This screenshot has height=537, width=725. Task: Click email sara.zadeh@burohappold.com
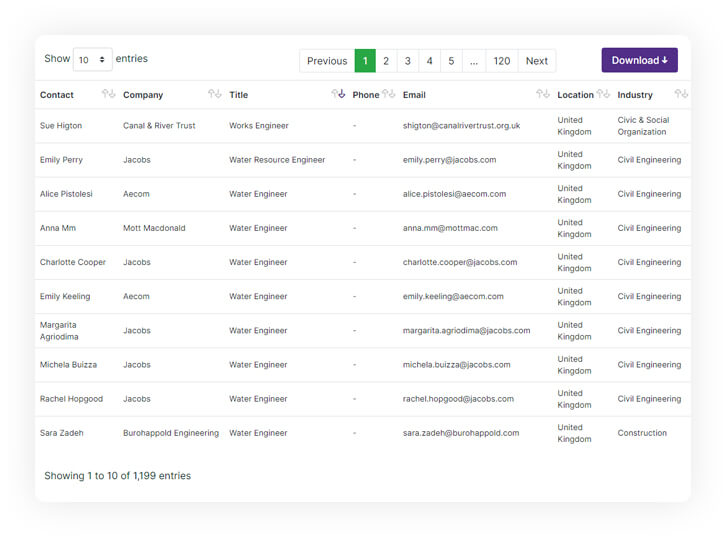pos(461,433)
